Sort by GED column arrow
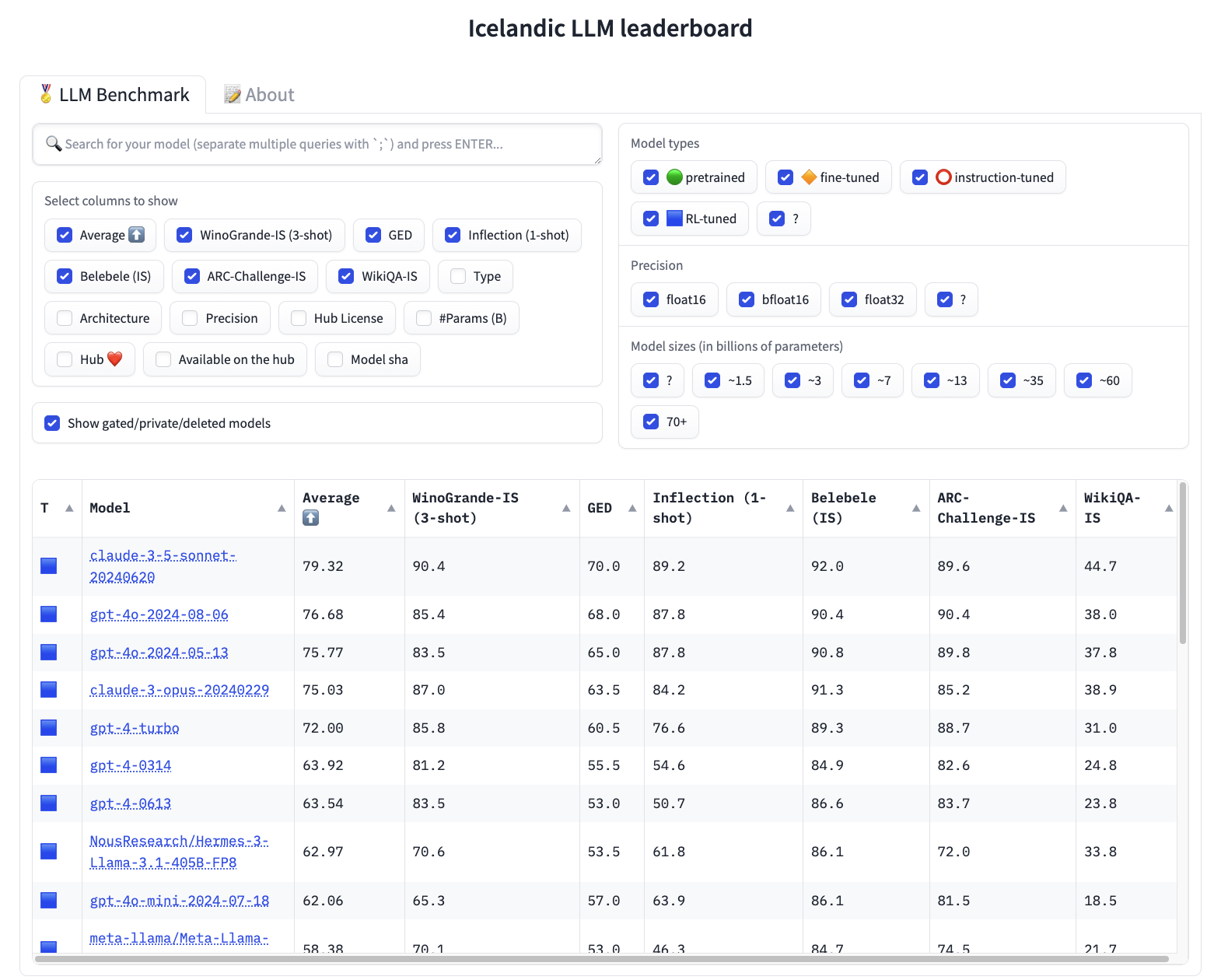 coord(632,508)
